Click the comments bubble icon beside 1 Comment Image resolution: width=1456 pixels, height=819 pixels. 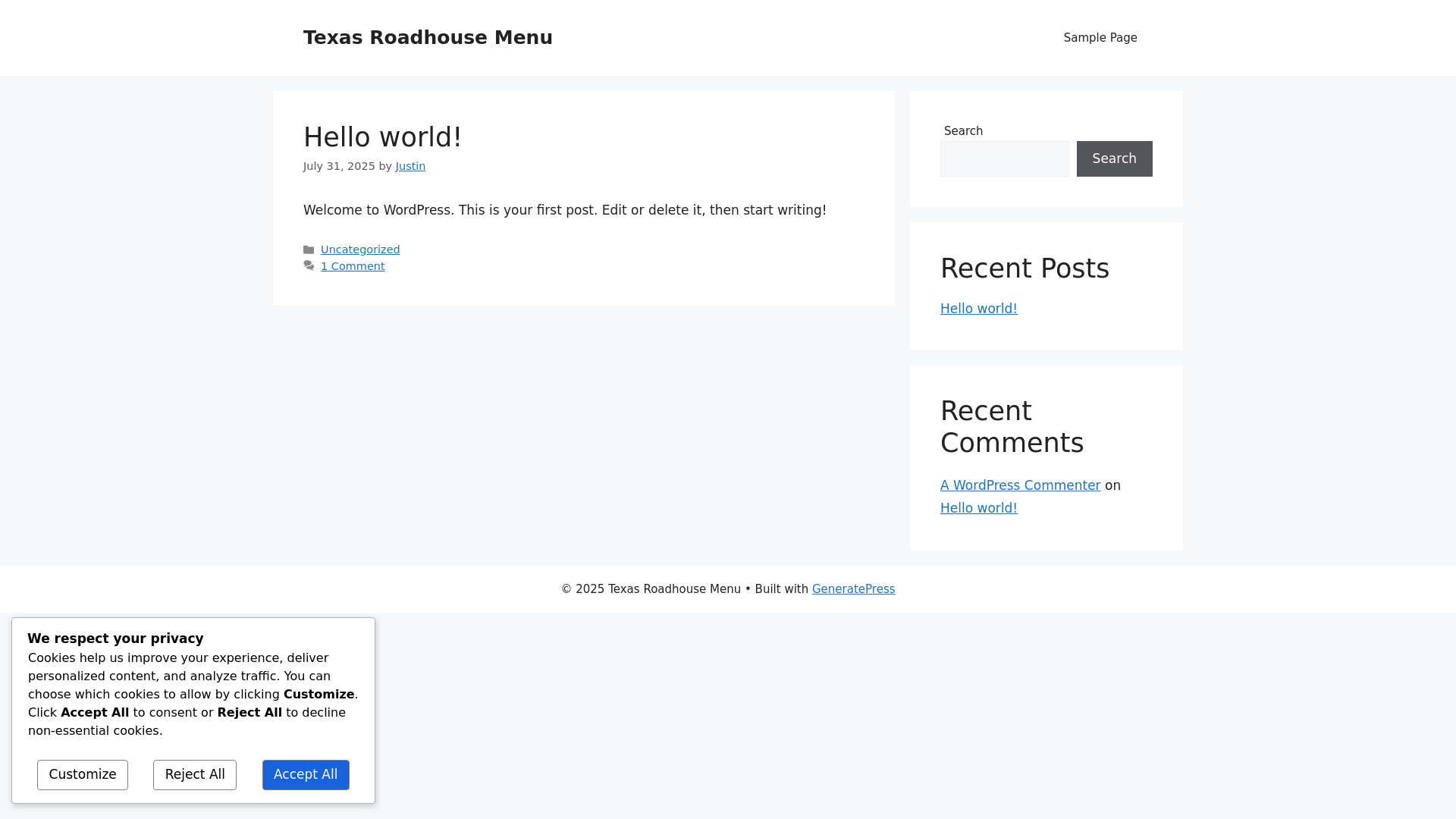click(309, 266)
